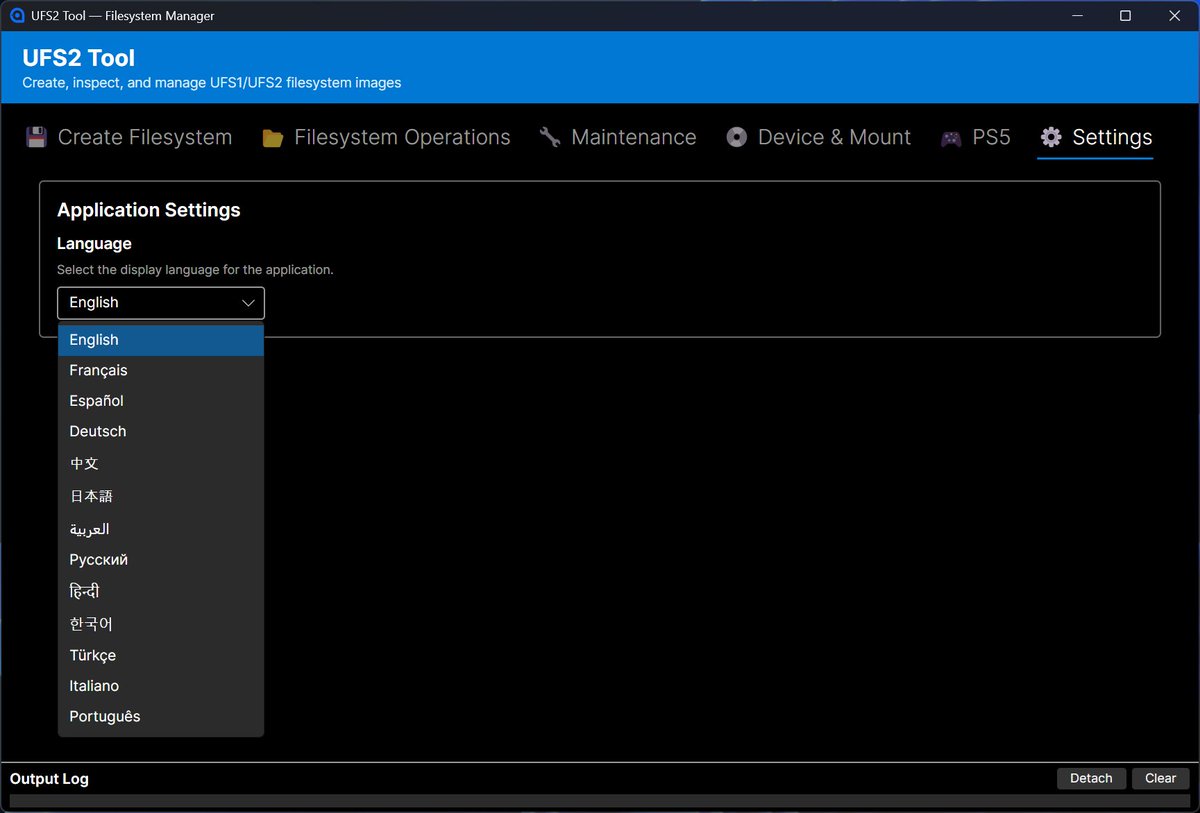Choose English from the language list
Viewport: 1200px width, 813px height.
[x=161, y=340]
